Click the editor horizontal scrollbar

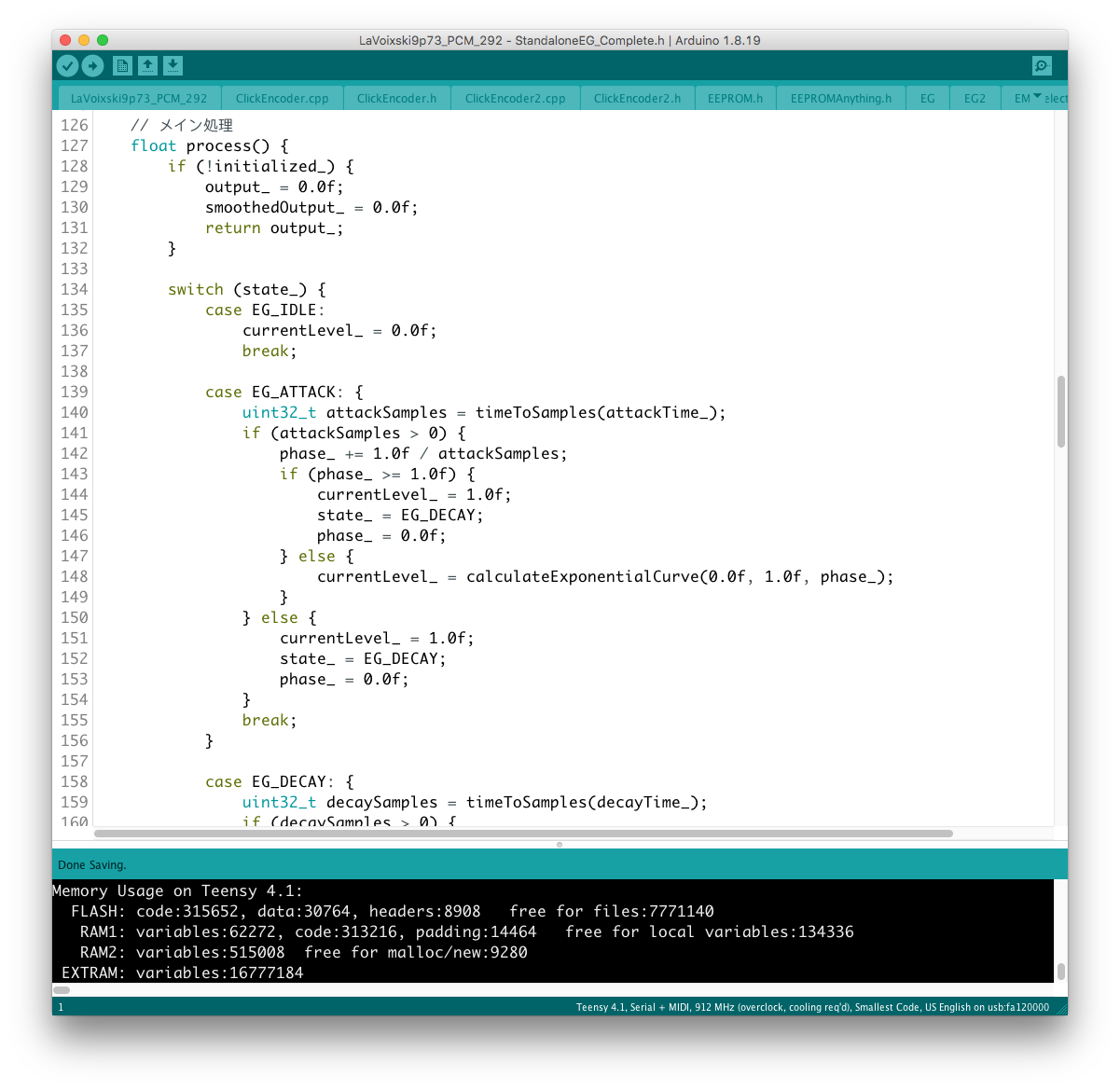pos(522,834)
